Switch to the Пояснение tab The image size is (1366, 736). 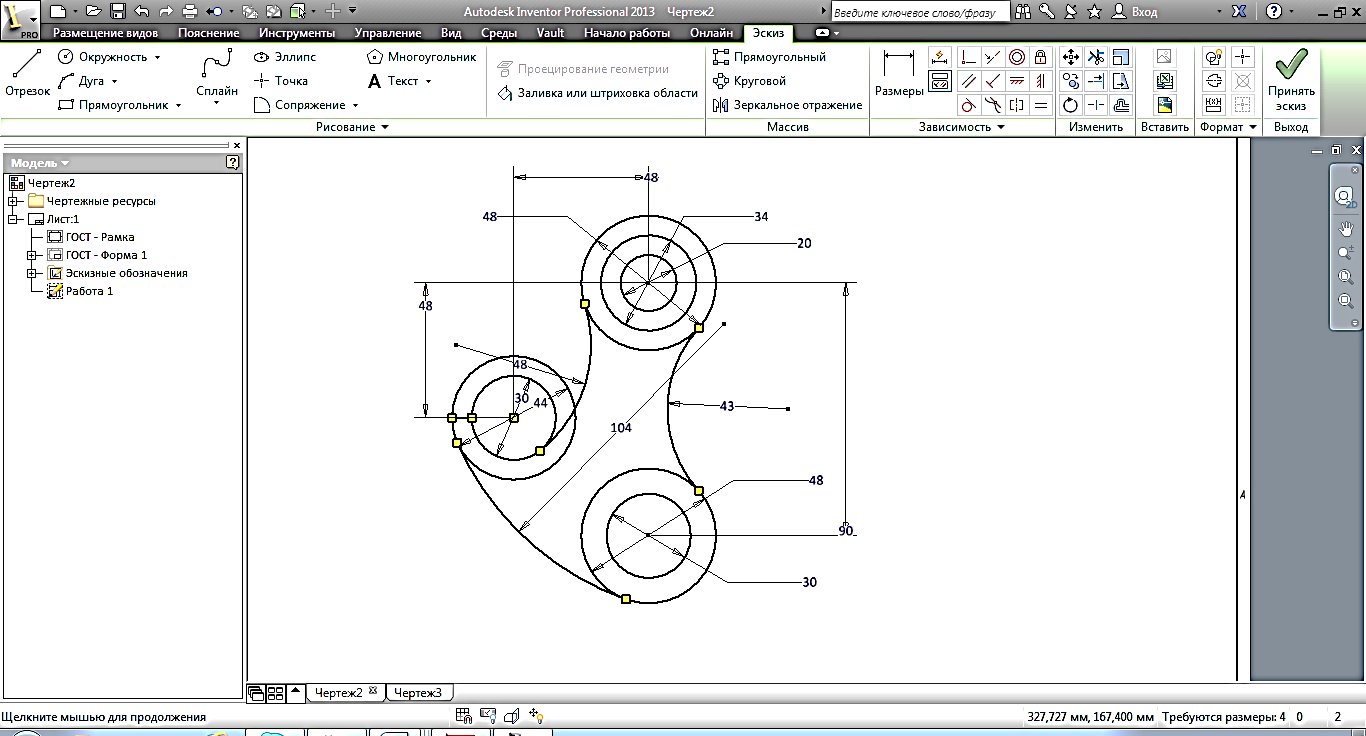208,33
